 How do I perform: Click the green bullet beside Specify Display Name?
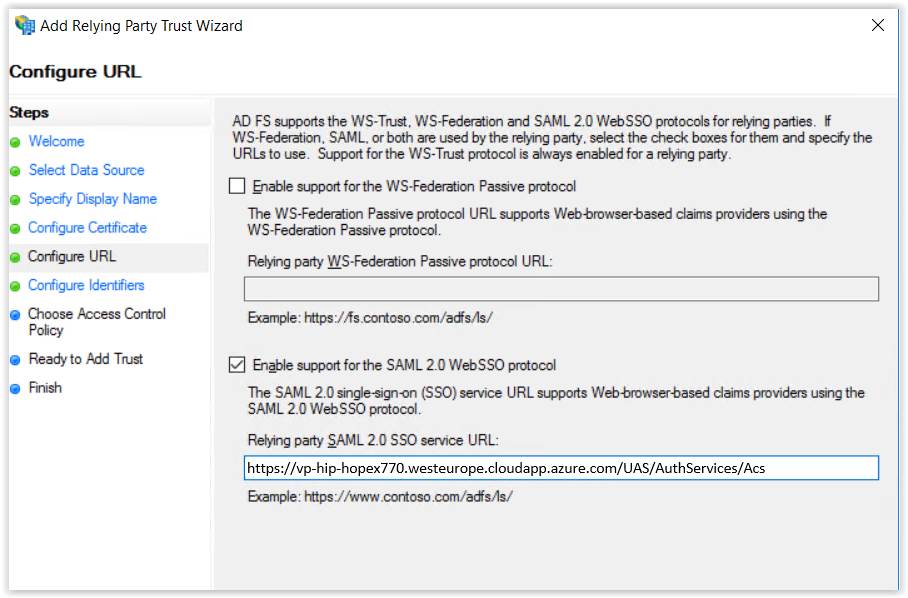coord(15,200)
